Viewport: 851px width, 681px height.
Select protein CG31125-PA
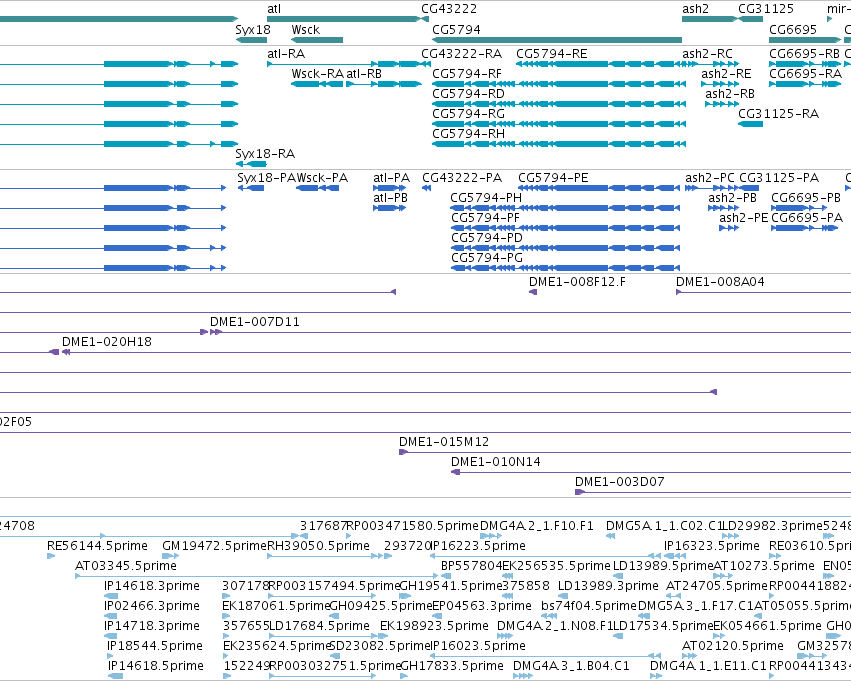pos(779,178)
